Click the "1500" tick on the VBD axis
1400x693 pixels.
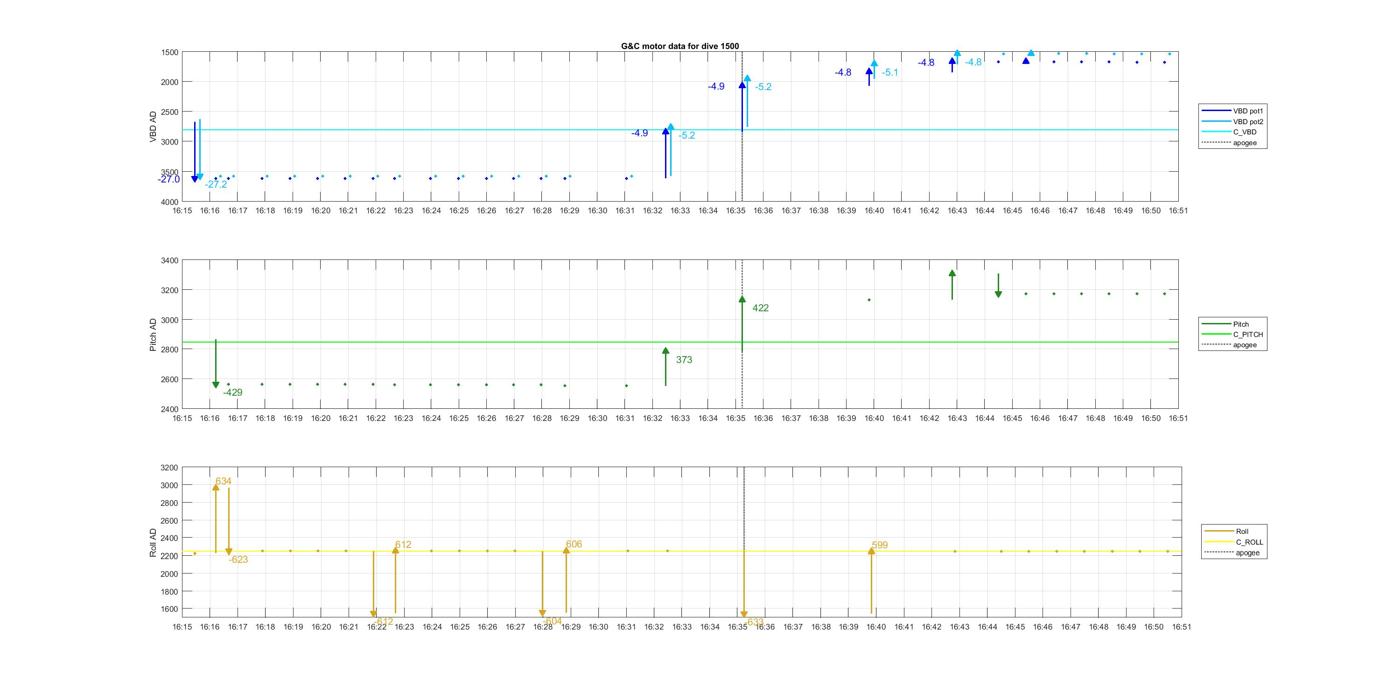point(170,52)
